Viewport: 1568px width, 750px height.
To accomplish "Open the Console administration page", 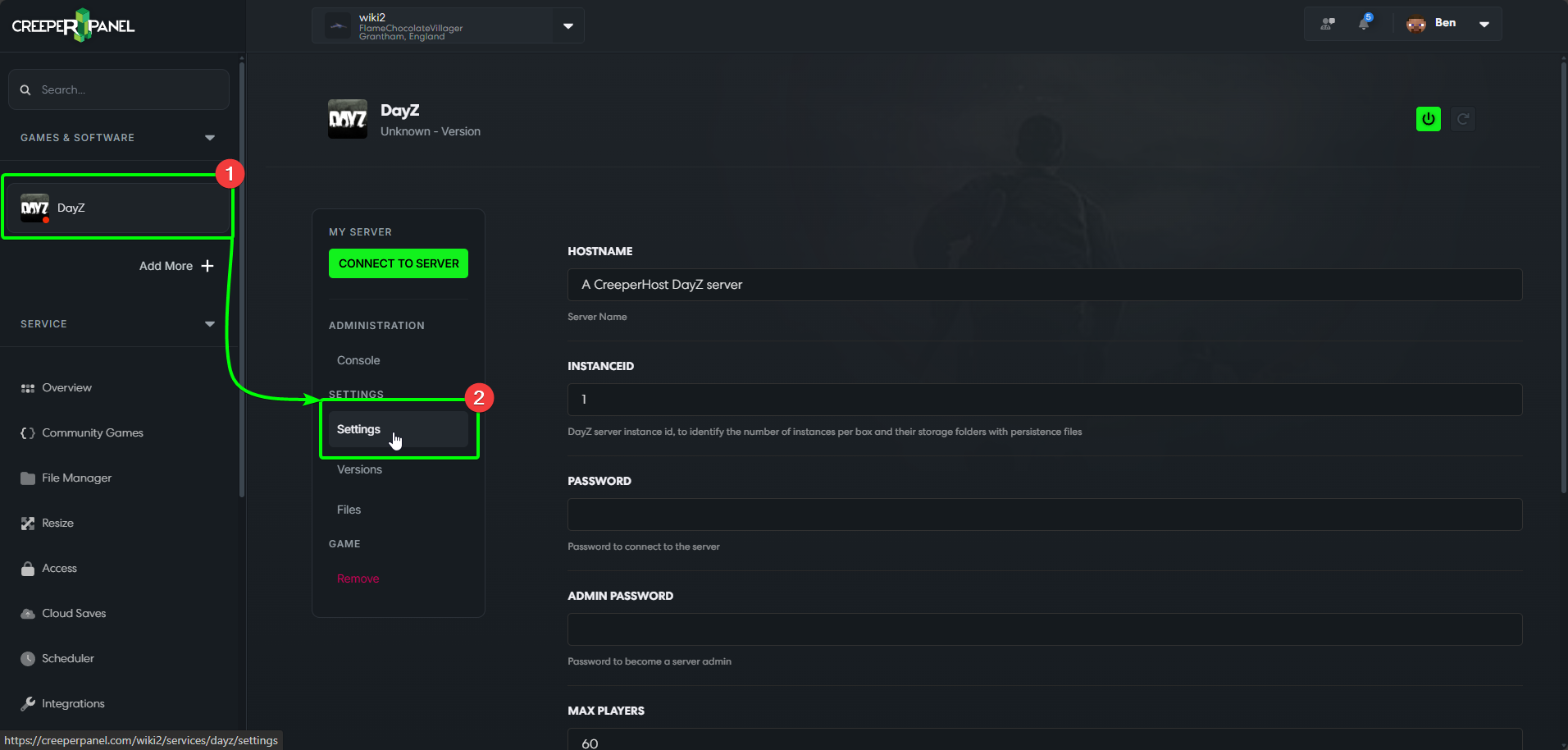I will click(358, 361).
